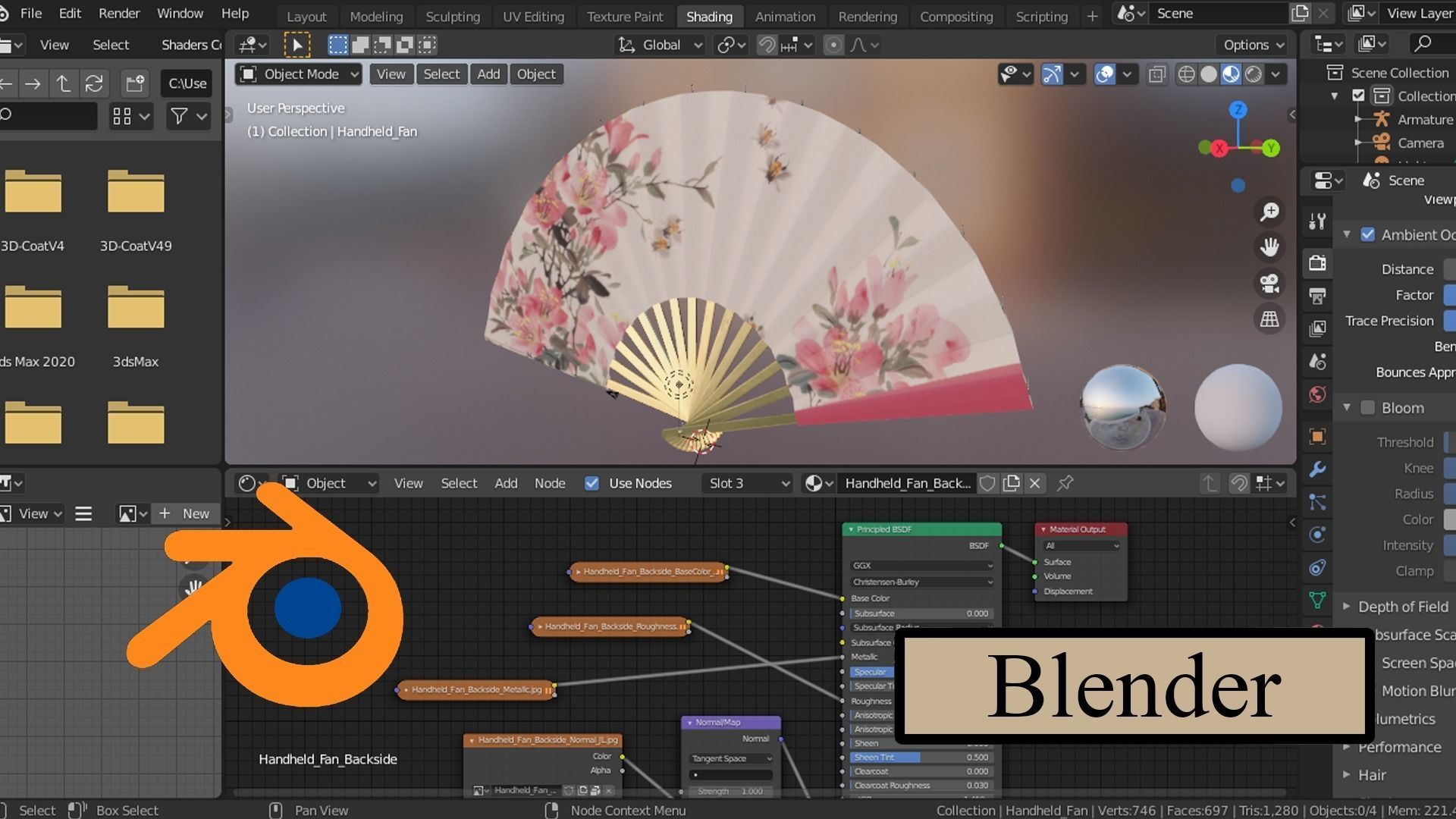Disable the Ambient Occlusion checkbox
Screen dimensions: 1456x819
(1367, 234)
